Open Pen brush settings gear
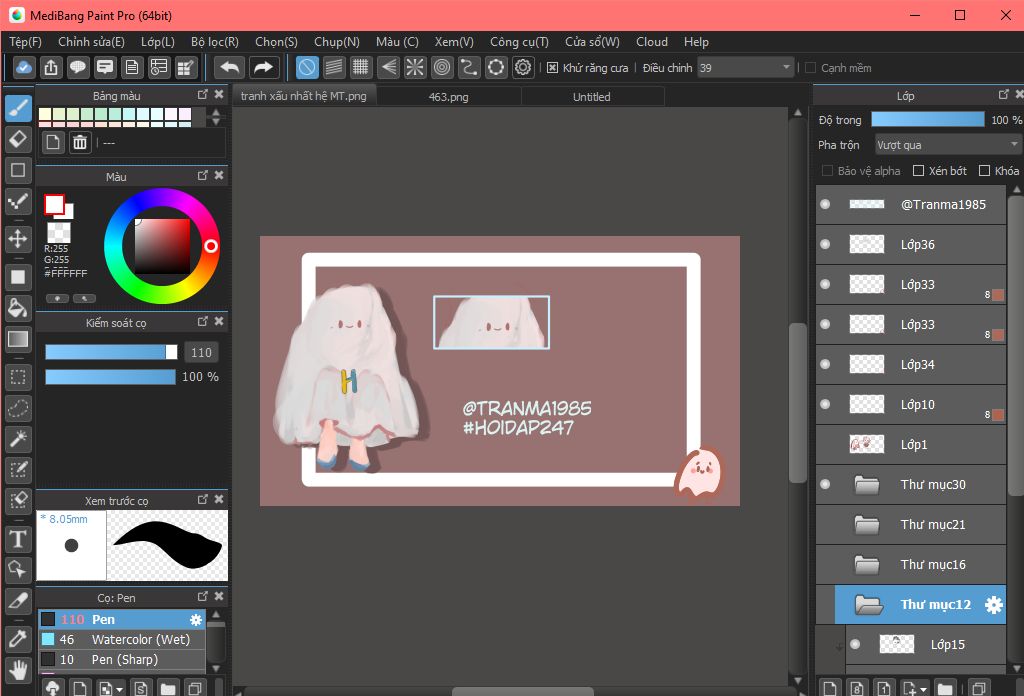Screen dimensions: 1024x696 point(195,620)
